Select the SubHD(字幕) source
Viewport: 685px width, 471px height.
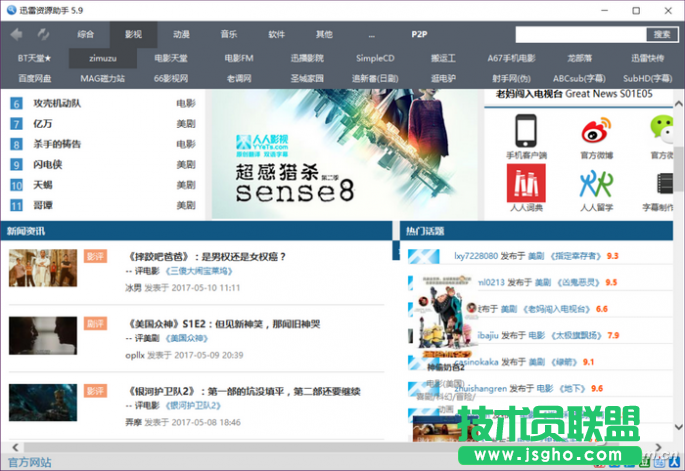(648, 79)
